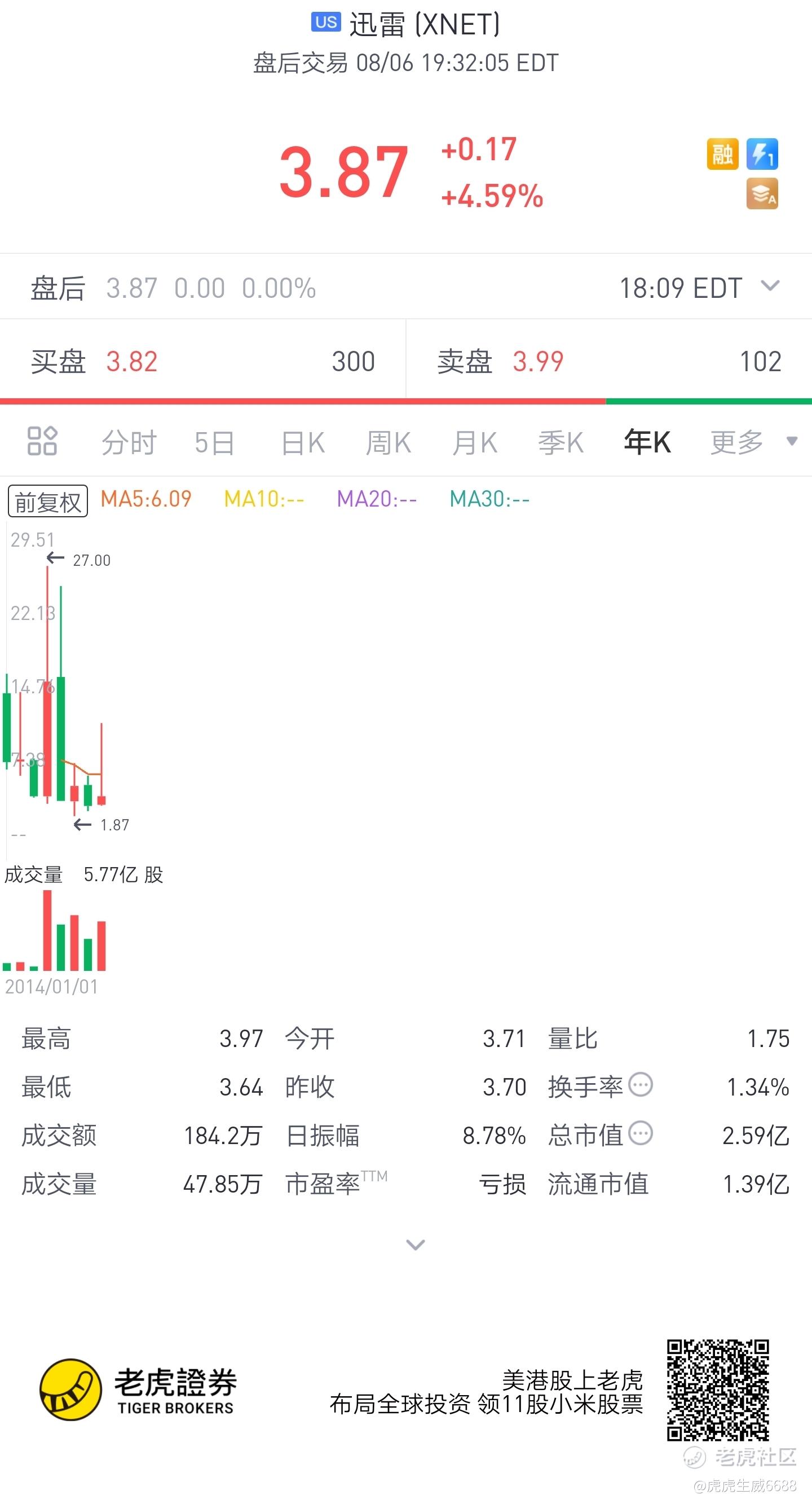This screenshot has width=812, height=1504.
Task: Tap the orange 融 margin trading badge
Action: (x=722, y=154)
